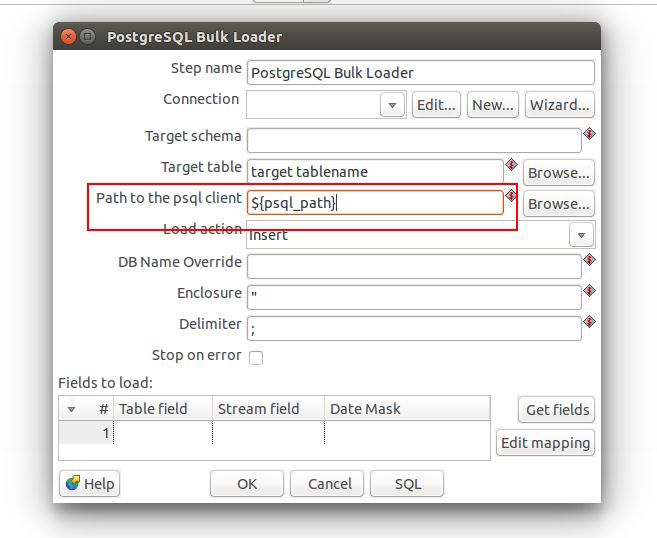This screenshot has height=538, width=657.
Task: Click row 1 Stream field cell
Action: [269, 432]
